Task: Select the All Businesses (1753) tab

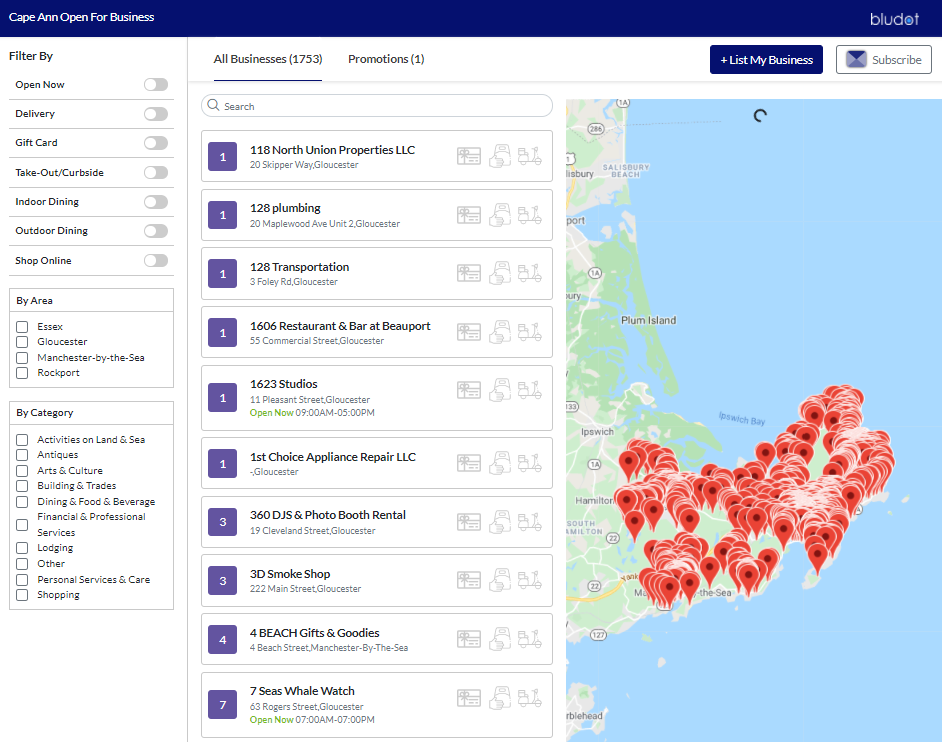Action: tap(268, 59)
